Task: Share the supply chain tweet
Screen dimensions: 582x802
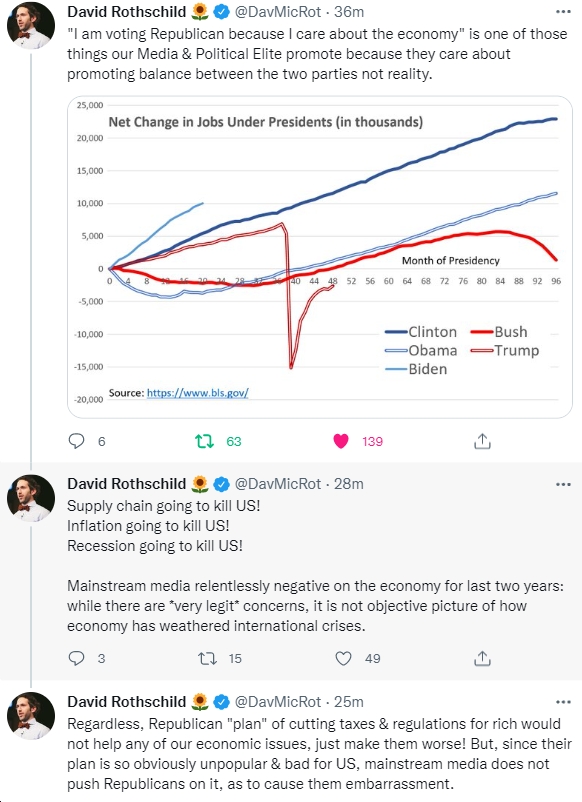Action: tap(482, 658)
